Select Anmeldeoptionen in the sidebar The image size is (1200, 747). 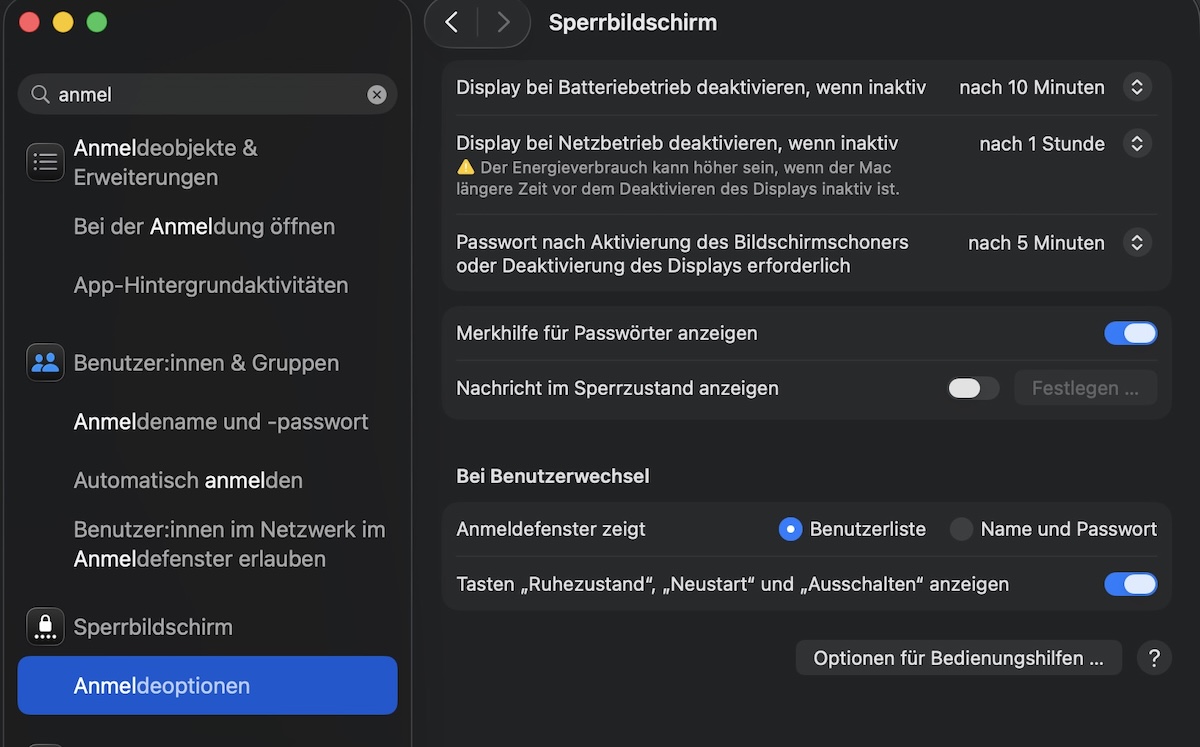coord(207,686)
